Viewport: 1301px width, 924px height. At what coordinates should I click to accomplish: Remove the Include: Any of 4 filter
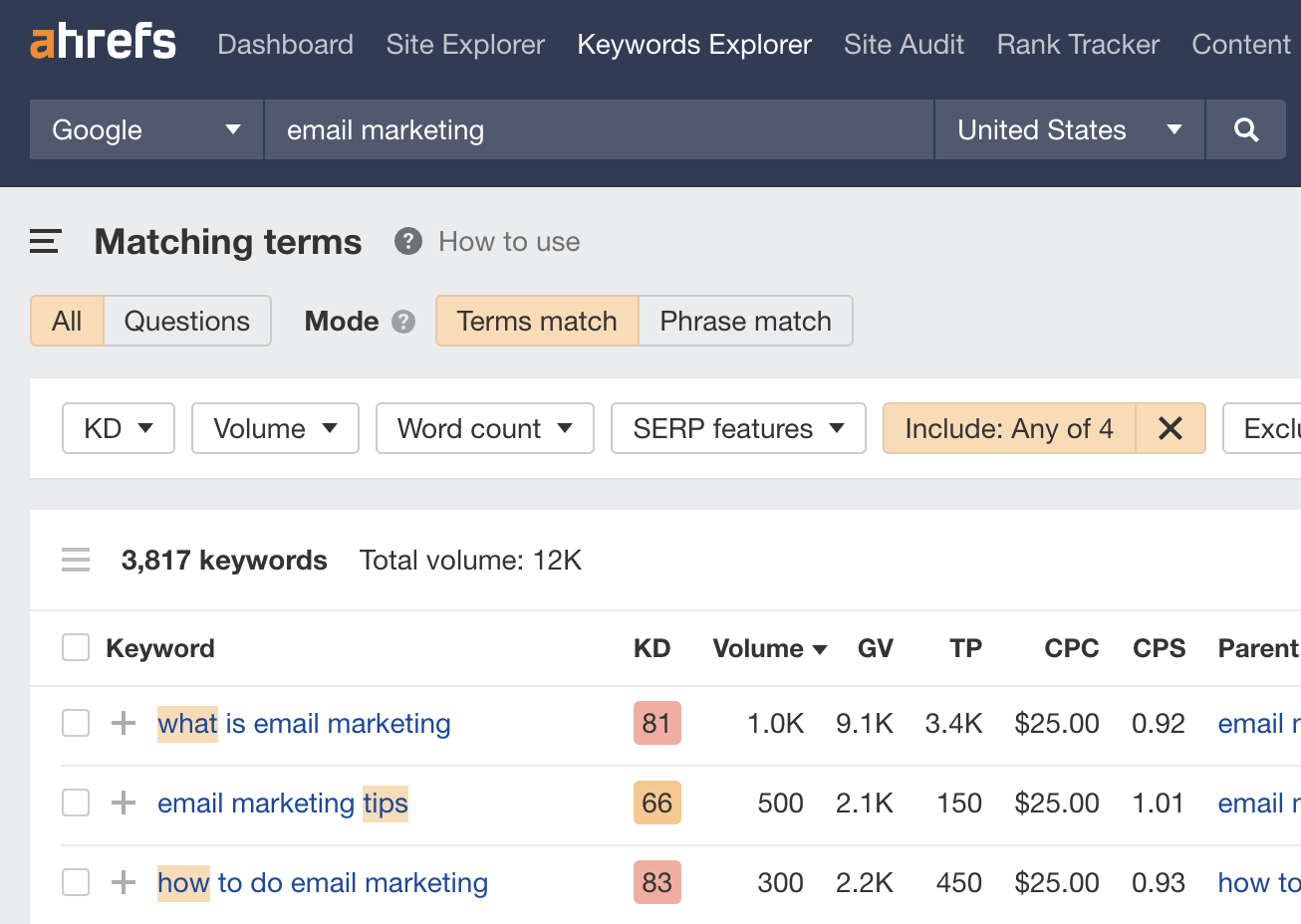coord(1171,428)
